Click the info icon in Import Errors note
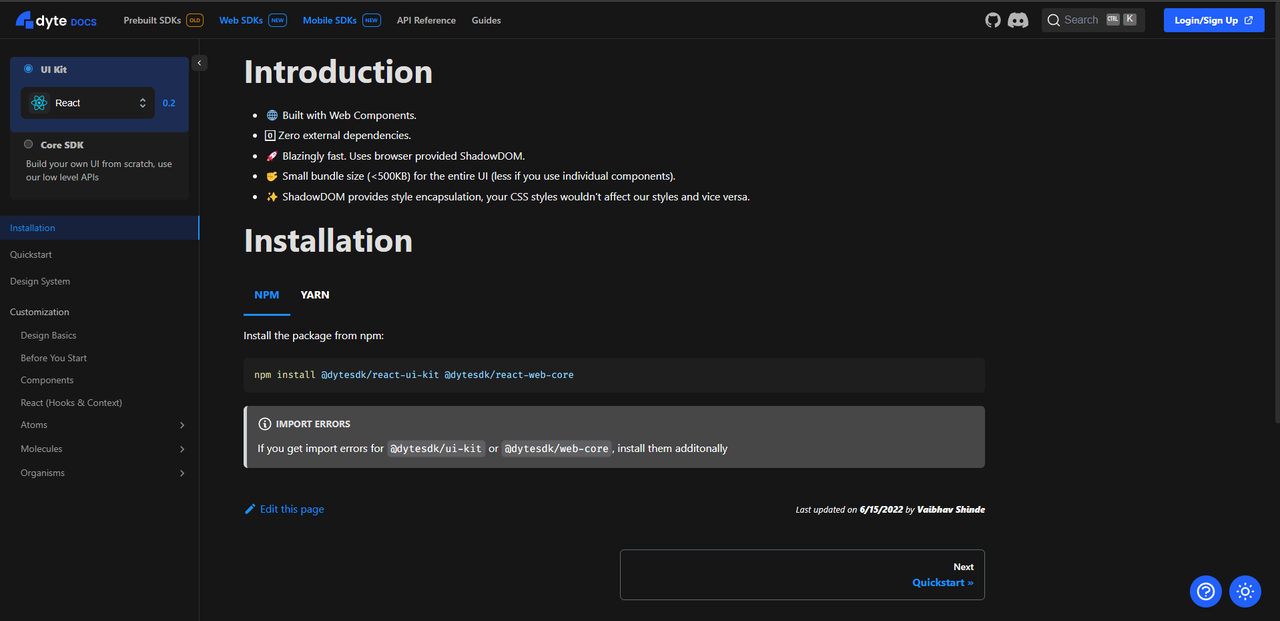1280x621 pixels. pos(265,424)
